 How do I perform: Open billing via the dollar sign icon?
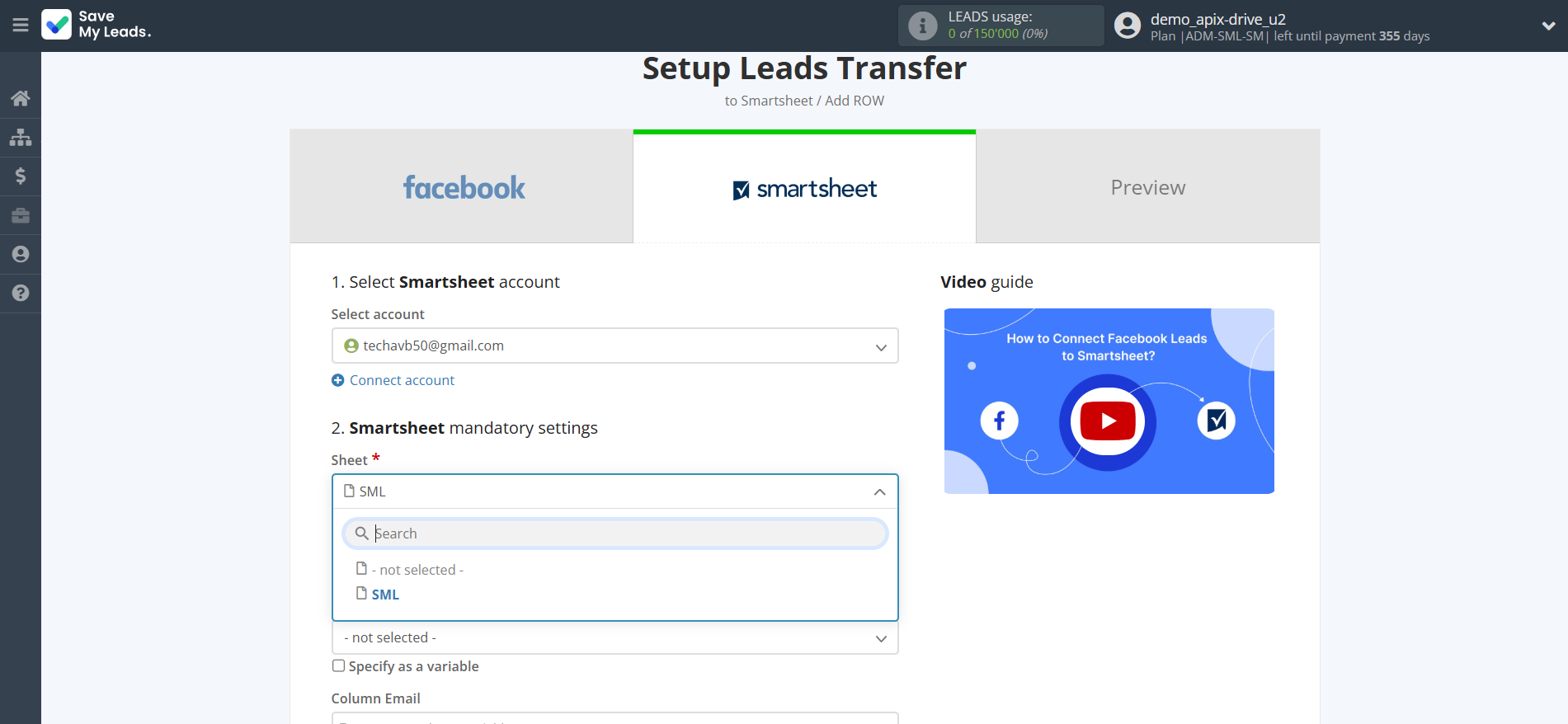(x=21, y=176)
